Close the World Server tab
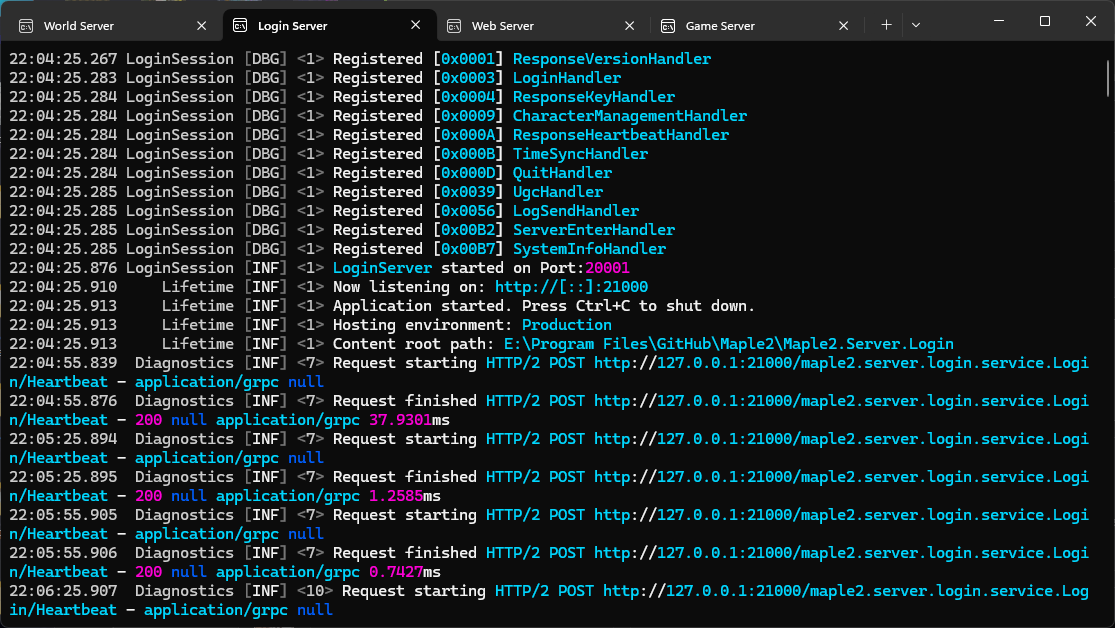The width and height of the screenshot is (1115, 628). (x=202, y=26)
